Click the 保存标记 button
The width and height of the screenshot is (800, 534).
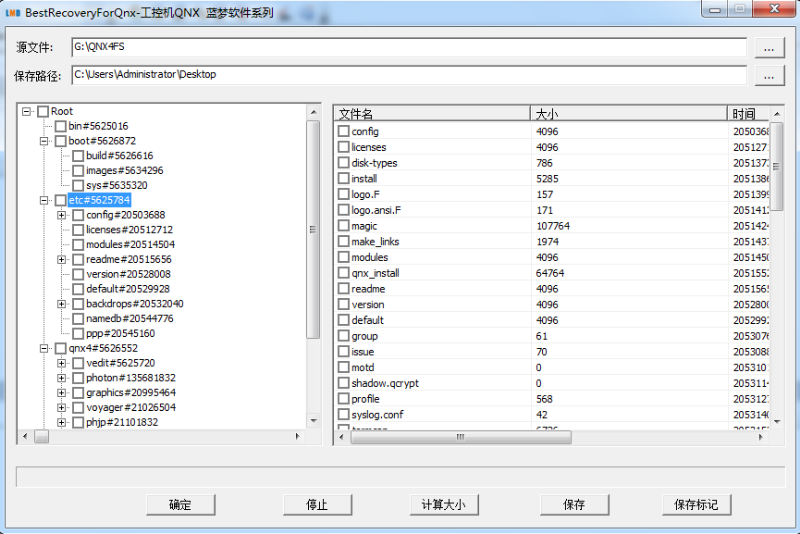(696, 505)
